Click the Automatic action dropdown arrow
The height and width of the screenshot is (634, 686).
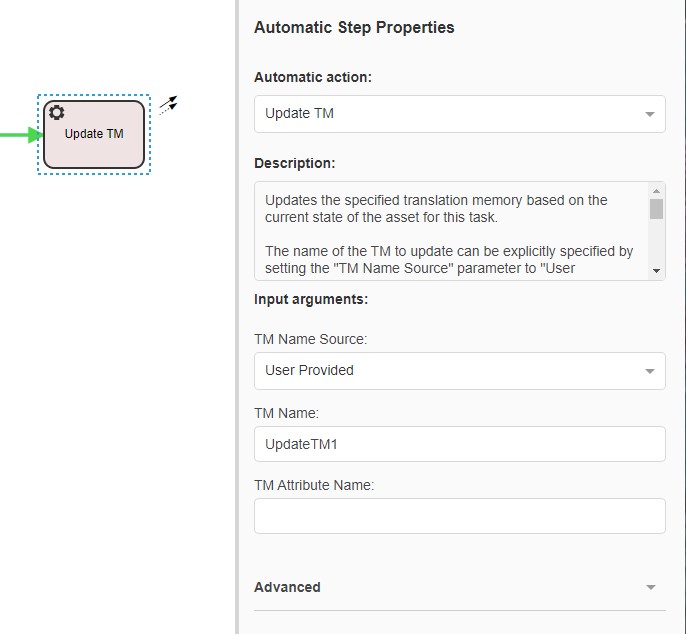coord(650,114)
